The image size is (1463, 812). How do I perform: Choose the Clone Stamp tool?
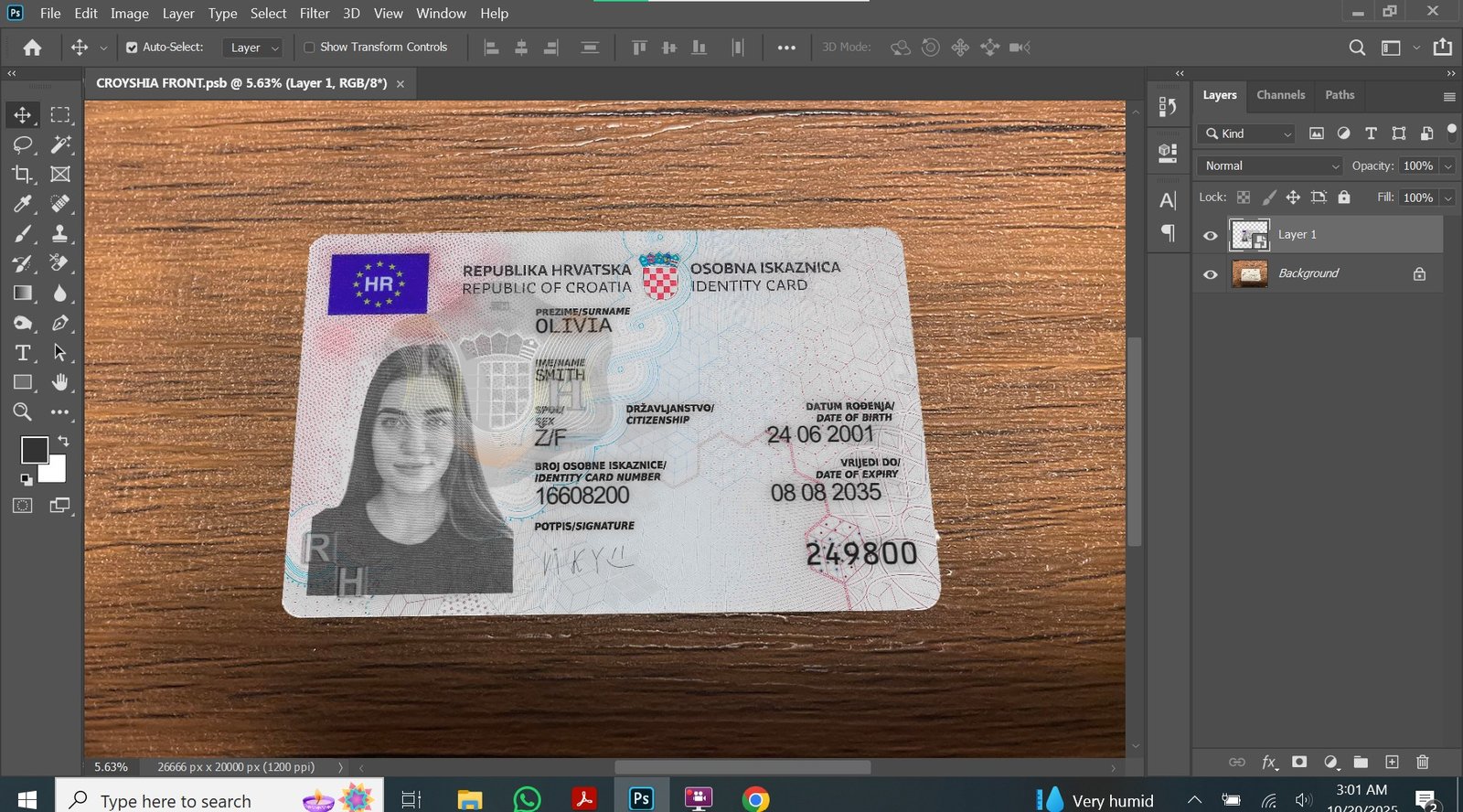pyautogui.click(x=60, y=233)
